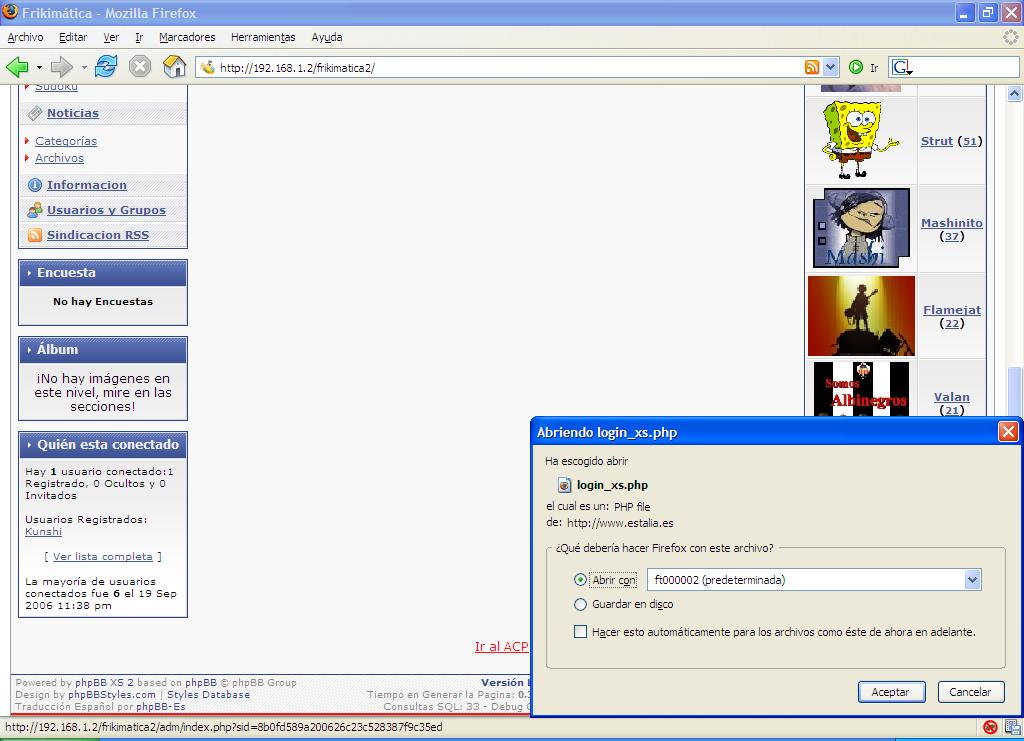This screenshot has width=1024, height=741.
Task: Collapse the Álbum panel header arrow
Action: pyautogui.click(x=29, y=350)
